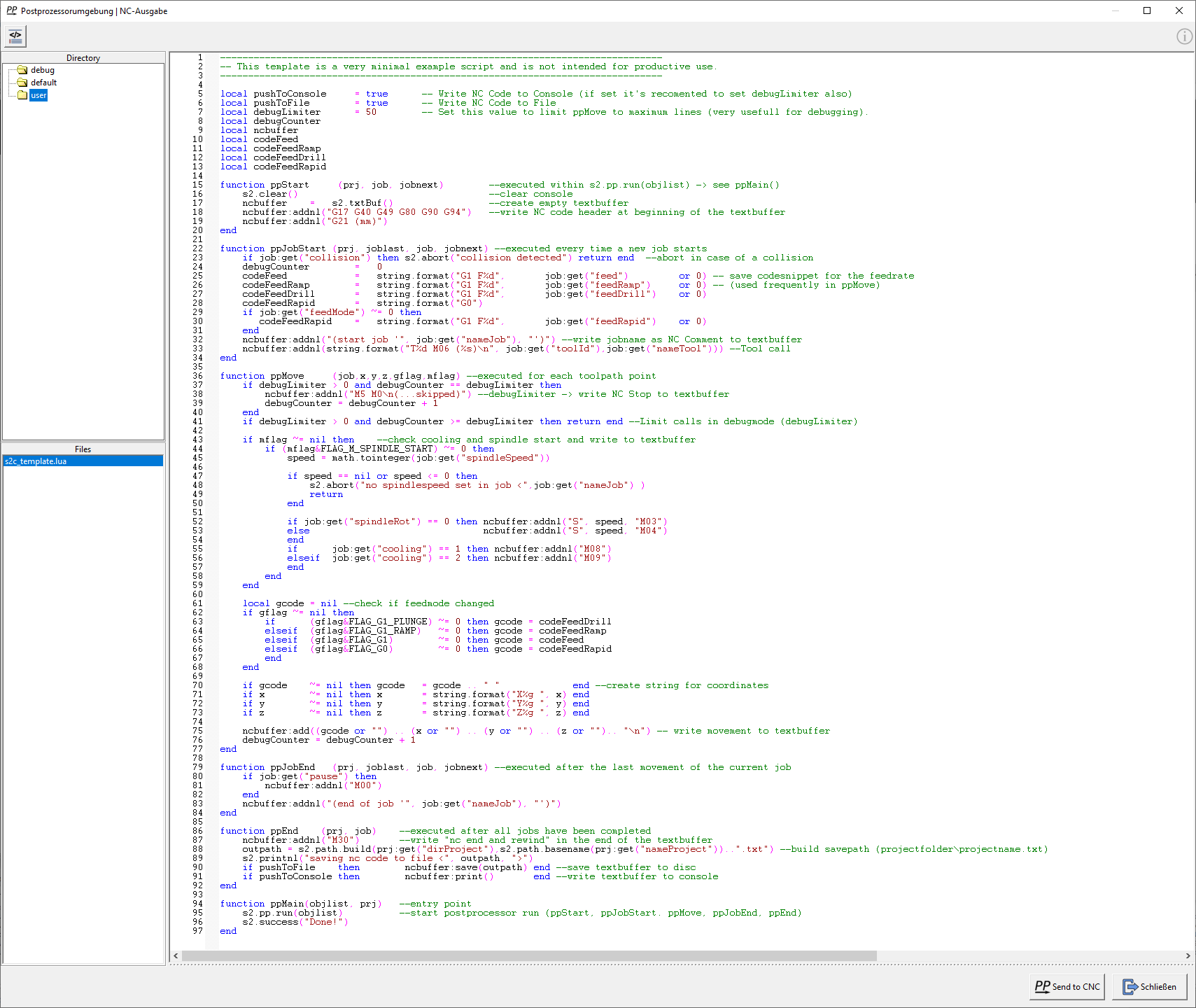Click the code editor toolbar icon
This screenshot has width=1196, height=1008.
click(15, 36)
